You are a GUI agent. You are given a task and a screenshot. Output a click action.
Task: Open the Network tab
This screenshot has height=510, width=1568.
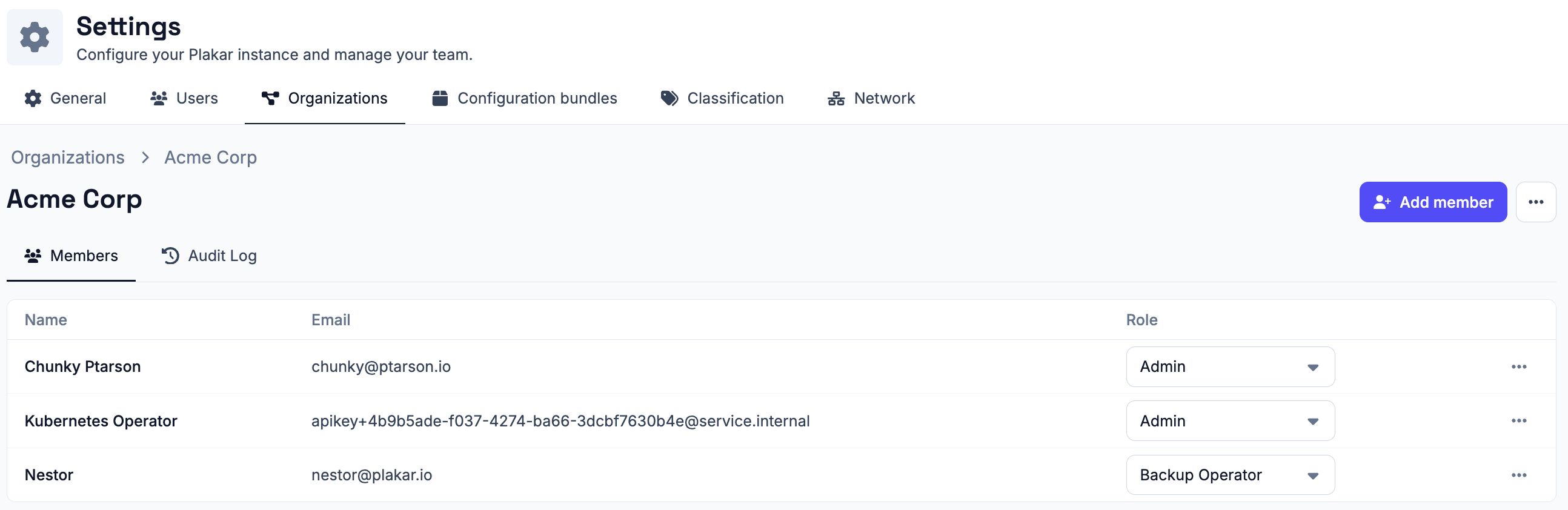(x=871, y=99)
